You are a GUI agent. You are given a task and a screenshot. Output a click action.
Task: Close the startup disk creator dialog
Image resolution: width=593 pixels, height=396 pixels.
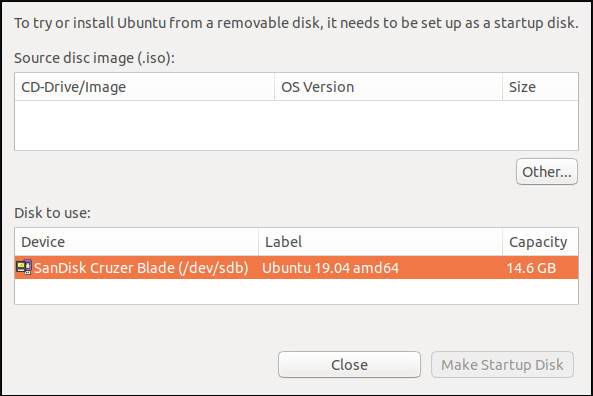(349, 365)
